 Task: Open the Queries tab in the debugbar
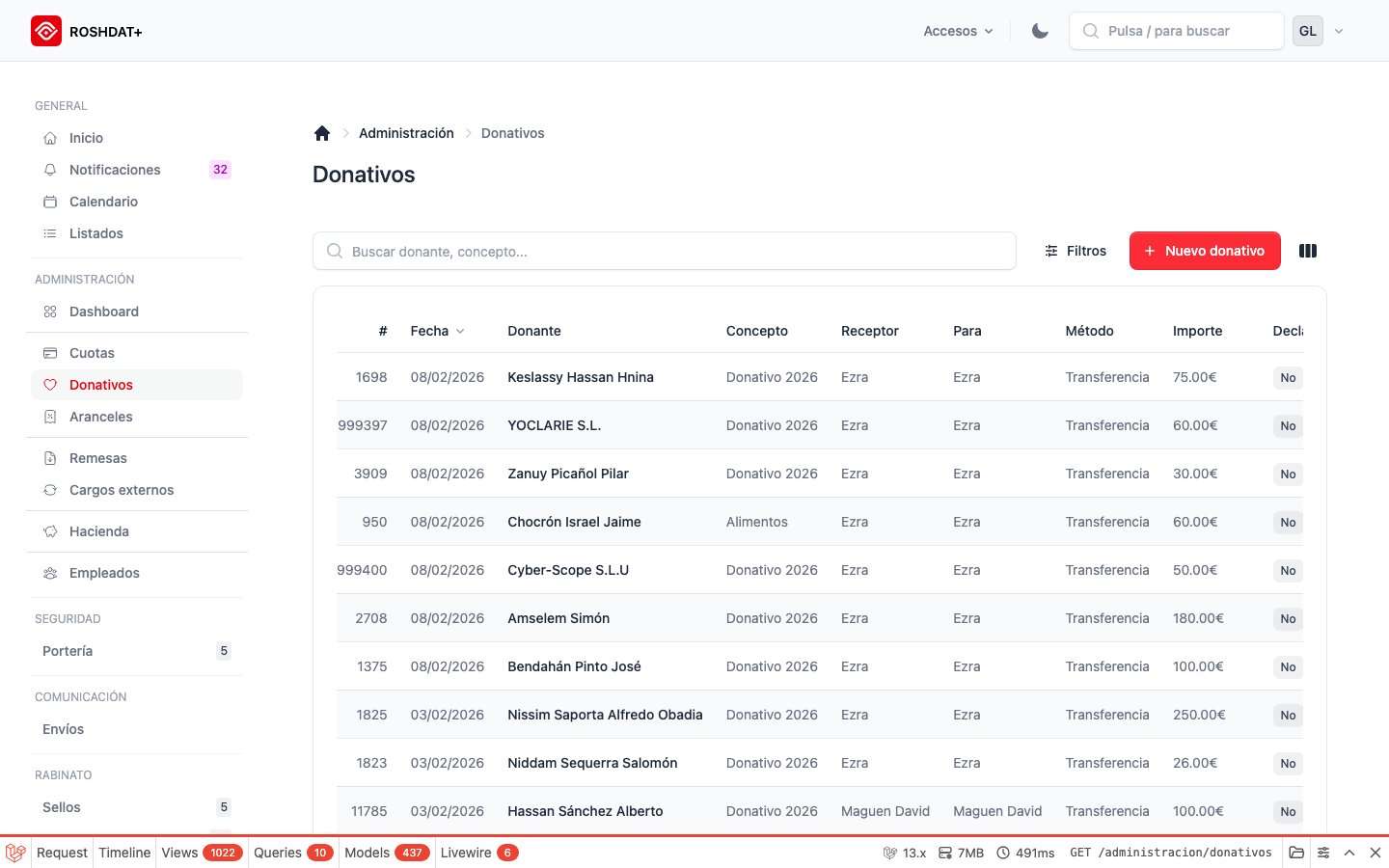(x=278, y=853)
